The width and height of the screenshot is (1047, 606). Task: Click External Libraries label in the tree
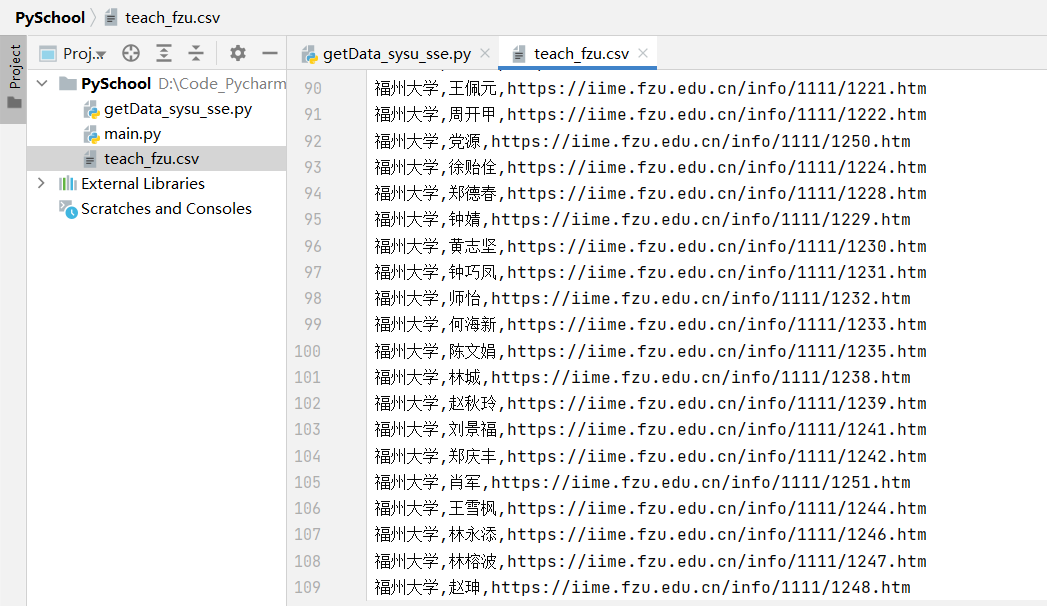coord(143,184)
